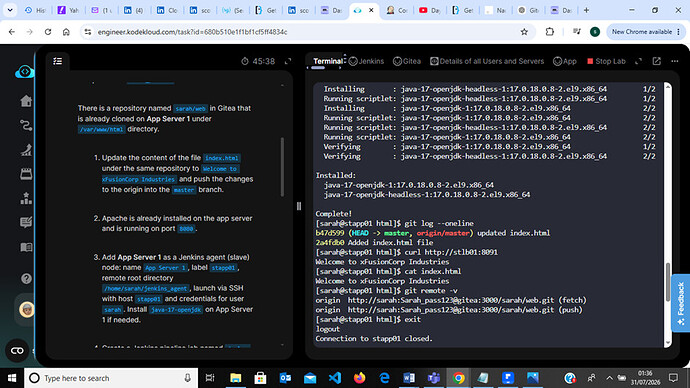Open the task list menu icon
This screenshot has width=690, height=388.
coord(58,61)
